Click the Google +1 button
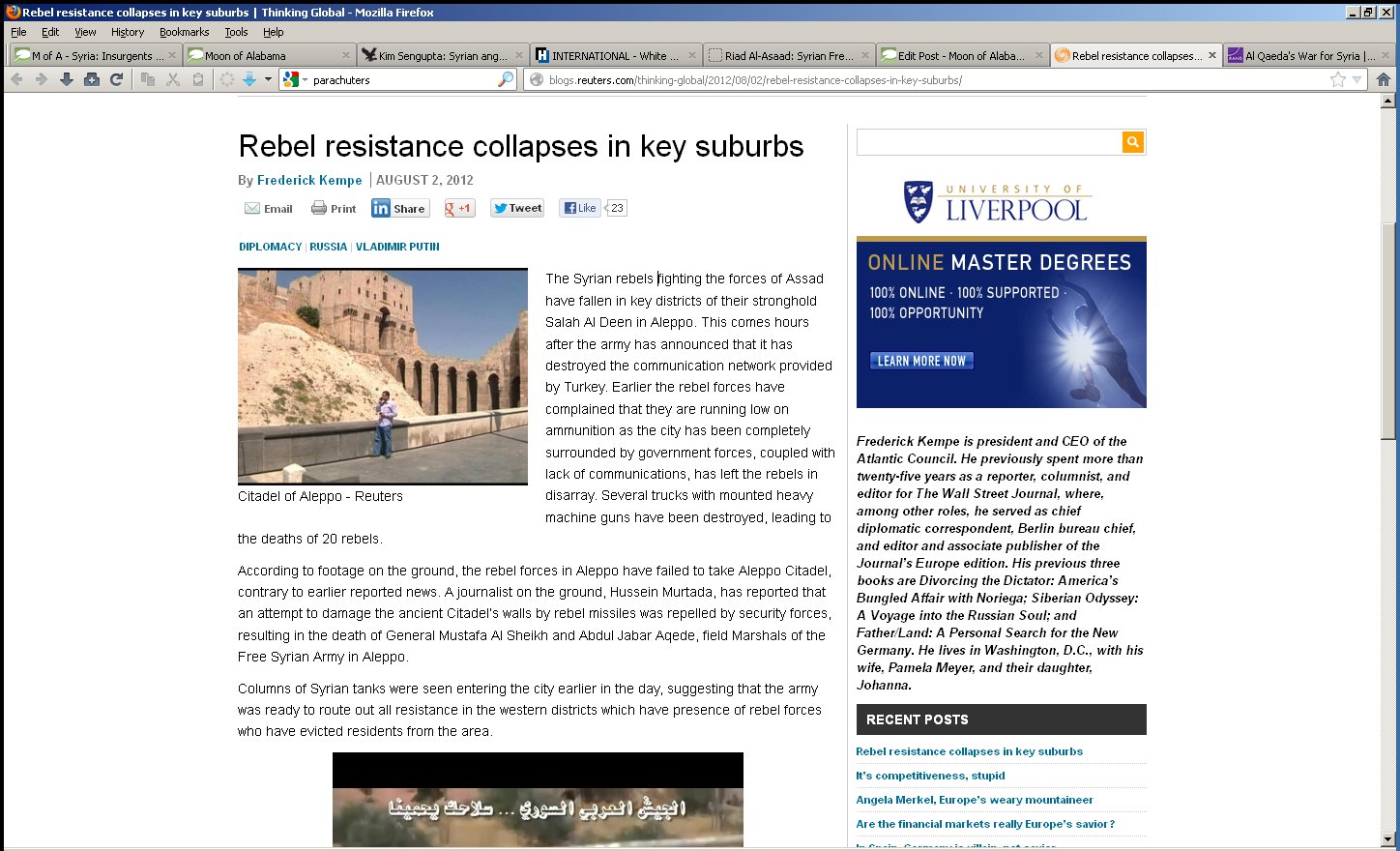 [459, 208]
